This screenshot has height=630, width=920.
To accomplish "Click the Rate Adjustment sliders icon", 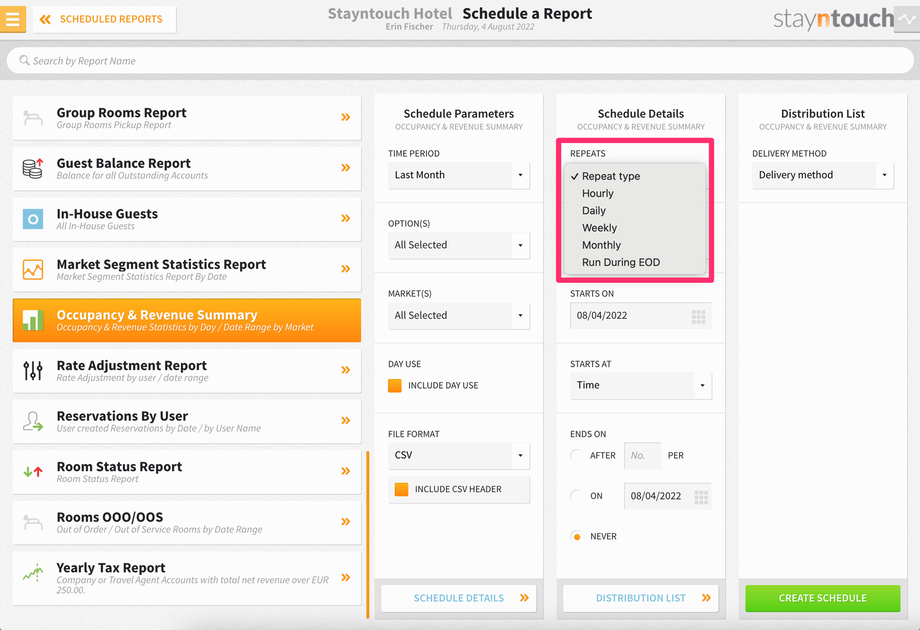I will pyautogui.click(x=33, y=371).
